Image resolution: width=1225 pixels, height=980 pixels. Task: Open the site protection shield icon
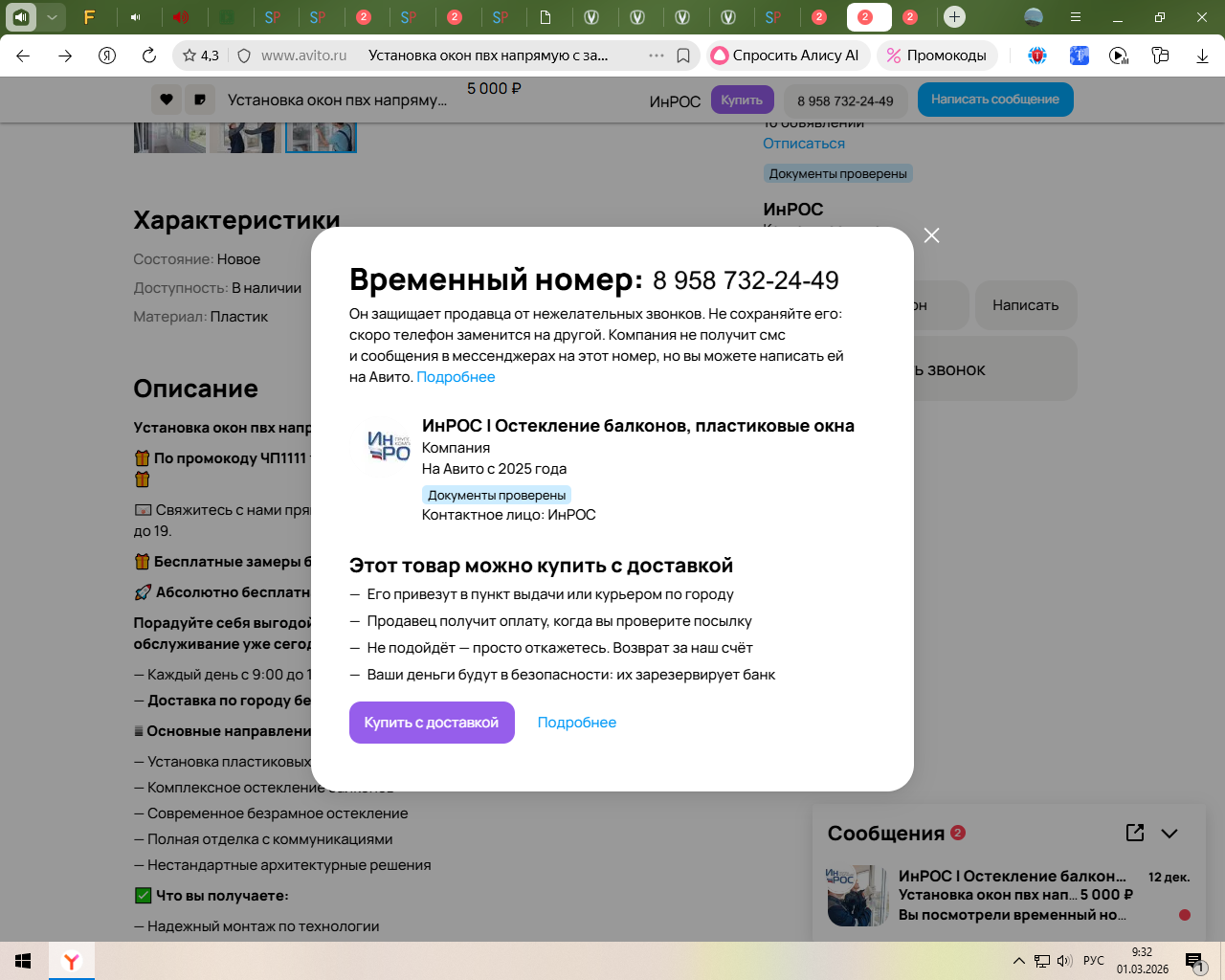pos(244,56)
